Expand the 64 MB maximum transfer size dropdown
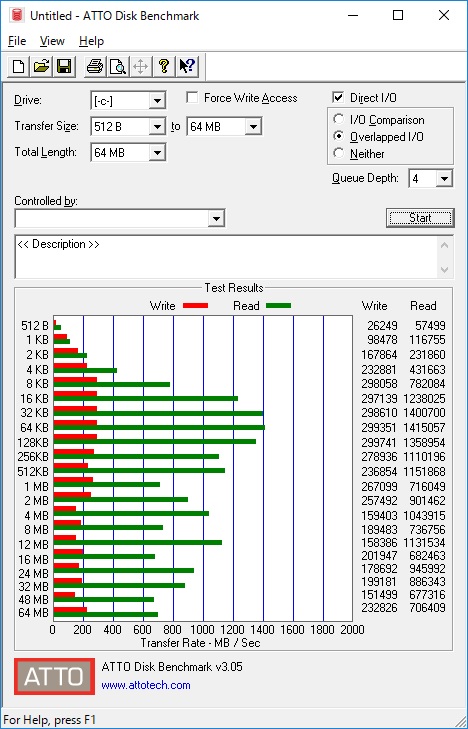468x729 pixels. tap(253, 126)
